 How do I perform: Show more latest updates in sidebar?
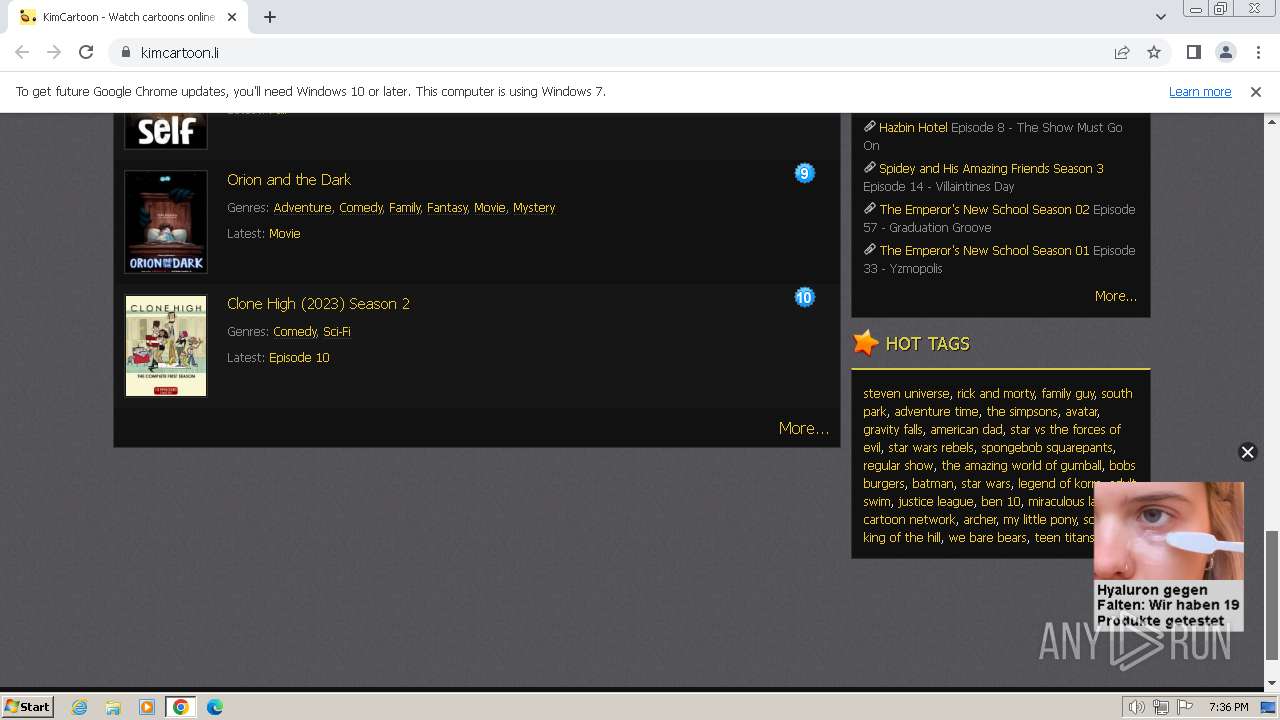pos(1116,296)
